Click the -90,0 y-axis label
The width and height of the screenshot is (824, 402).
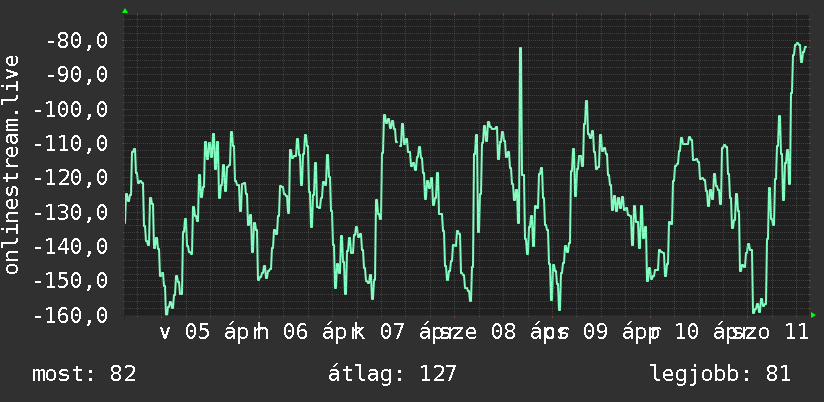77,75
